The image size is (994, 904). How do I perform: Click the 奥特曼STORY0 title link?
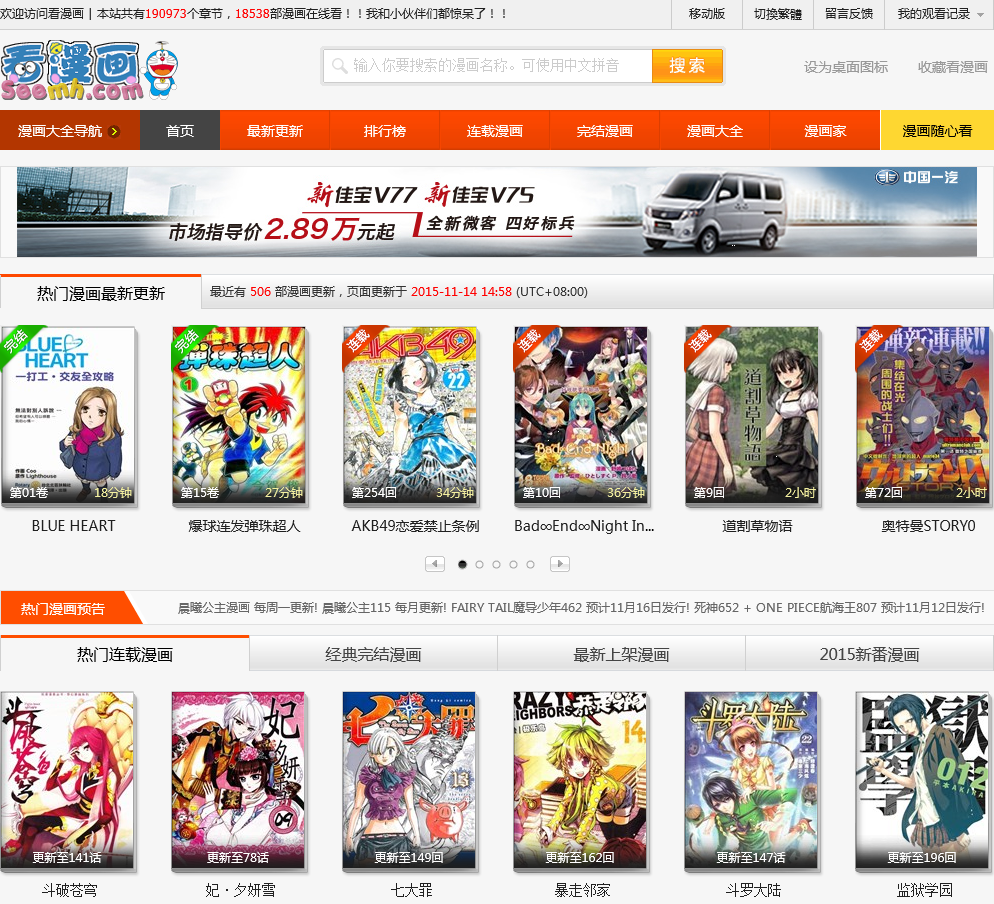(928, 526)
